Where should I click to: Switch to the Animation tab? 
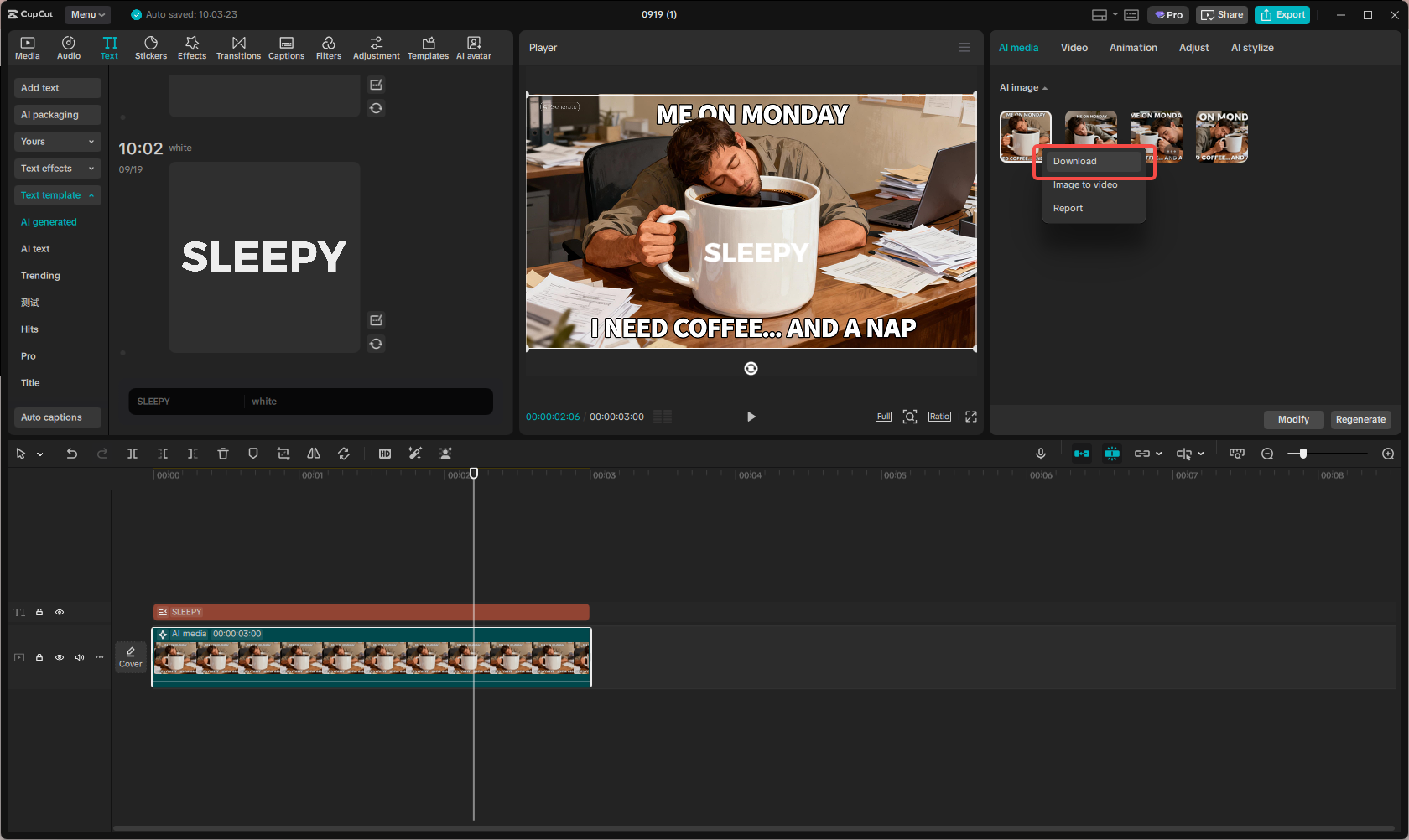pyautogui.click(x=1133, y=48)
